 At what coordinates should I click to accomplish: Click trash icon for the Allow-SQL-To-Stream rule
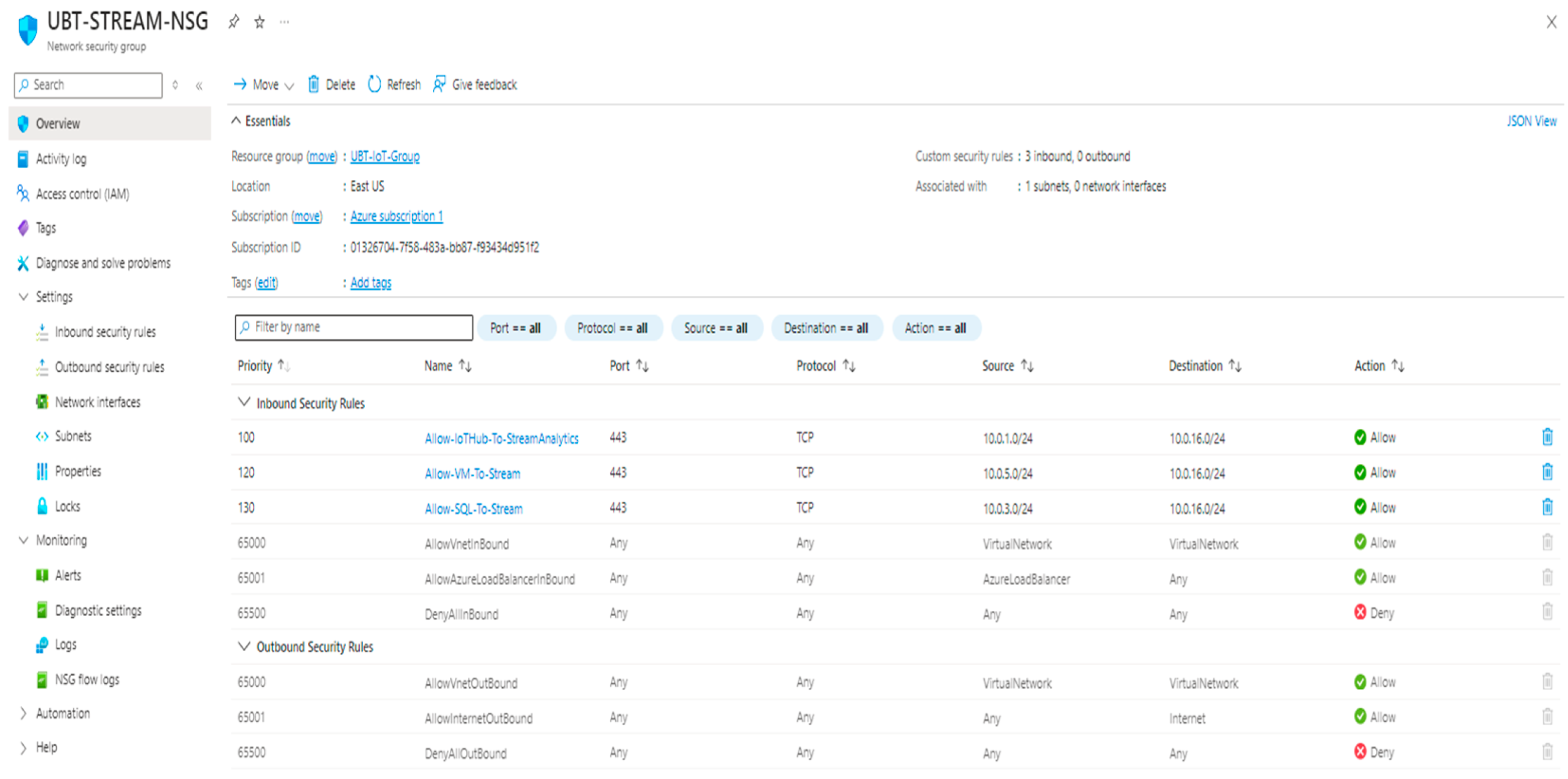click(x=1547, y=507)
